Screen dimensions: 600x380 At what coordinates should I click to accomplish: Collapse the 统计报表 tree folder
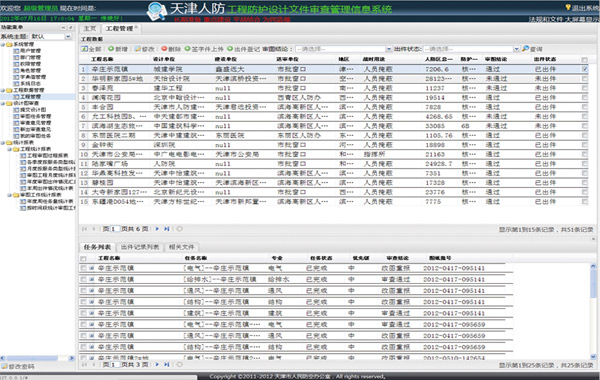(3, 143)
